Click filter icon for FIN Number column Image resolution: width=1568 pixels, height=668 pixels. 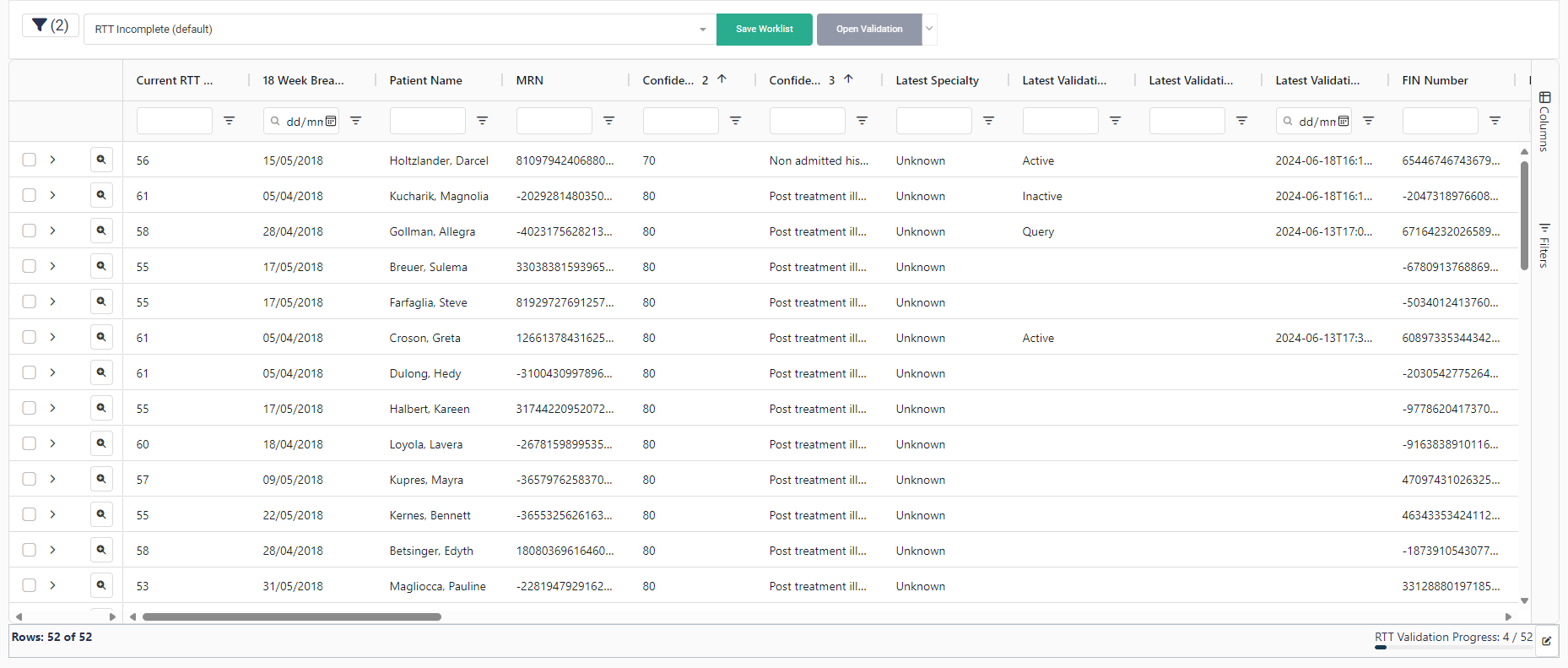1495,121
